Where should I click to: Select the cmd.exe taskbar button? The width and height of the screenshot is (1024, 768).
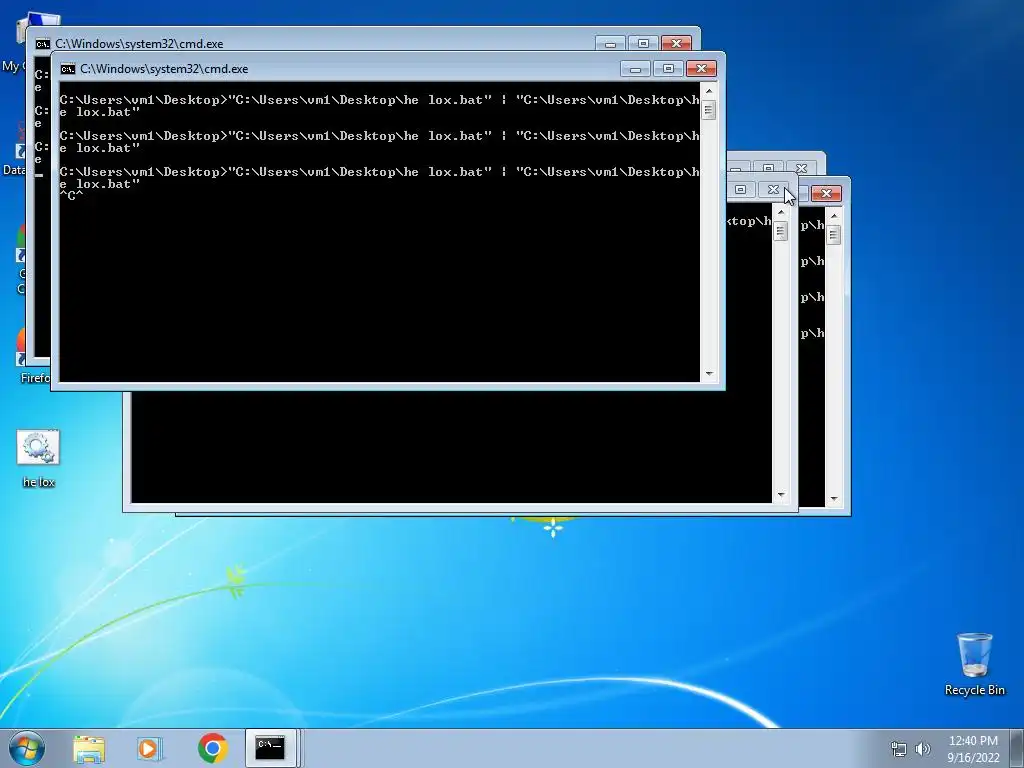pyautogui.click(x=270, y=748)
